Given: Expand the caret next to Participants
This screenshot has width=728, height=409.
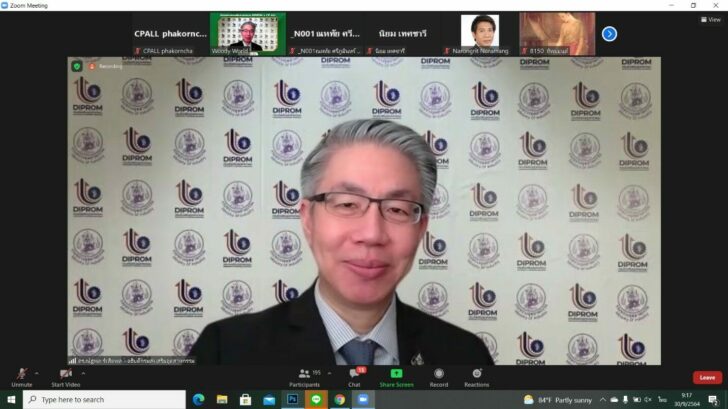Looking at the screenshot, I should pos(329,373).
